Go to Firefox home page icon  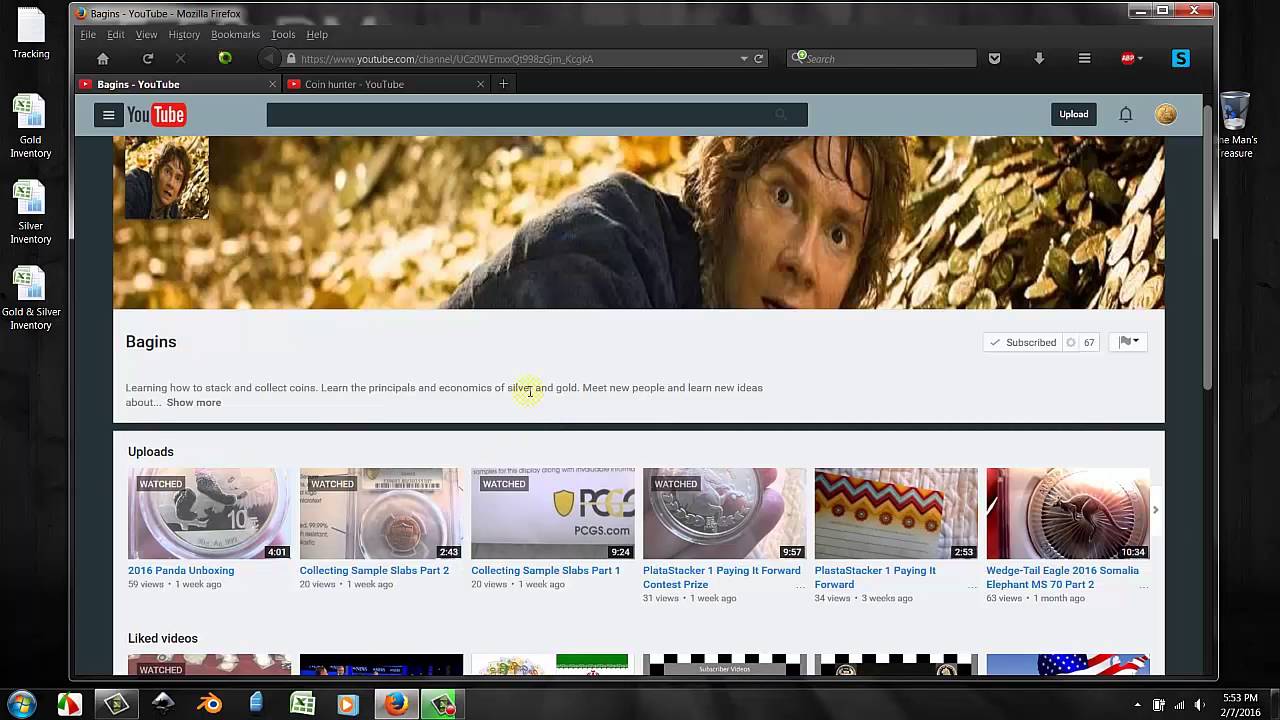pyautogui.click(x=102, y=59)
